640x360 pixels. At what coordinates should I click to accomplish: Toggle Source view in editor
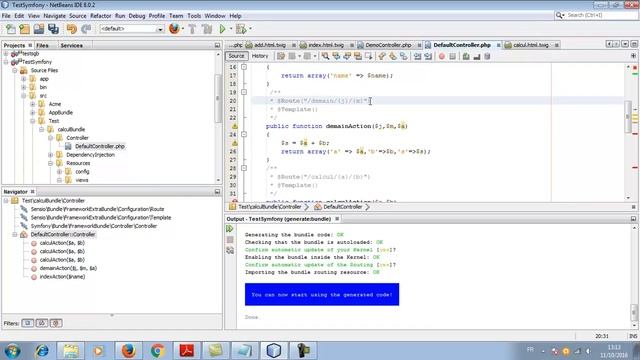click(236, 56)
